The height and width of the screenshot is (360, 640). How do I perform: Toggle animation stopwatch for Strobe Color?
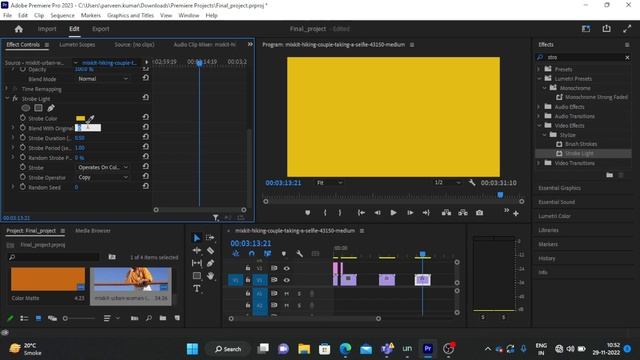(x=22, y=118)
